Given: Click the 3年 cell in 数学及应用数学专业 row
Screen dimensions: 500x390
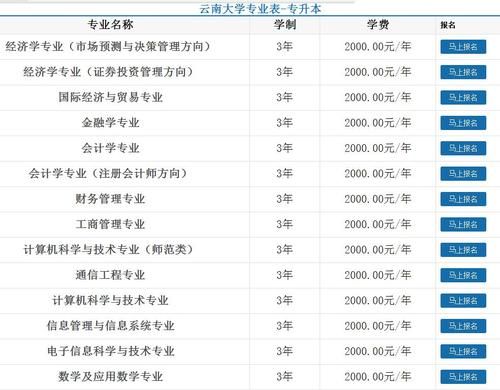Looking at the screenshot, I should [x=285, y=377].
